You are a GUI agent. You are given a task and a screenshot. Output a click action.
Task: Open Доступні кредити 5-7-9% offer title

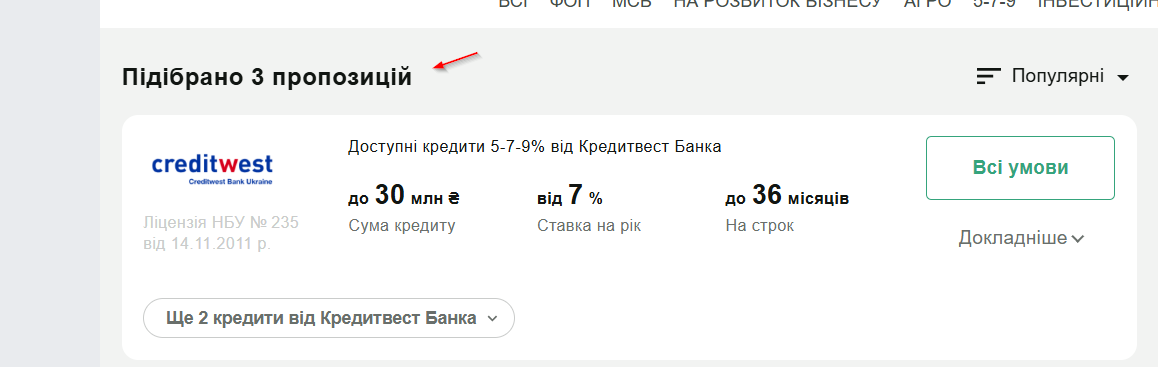[534, 147]
